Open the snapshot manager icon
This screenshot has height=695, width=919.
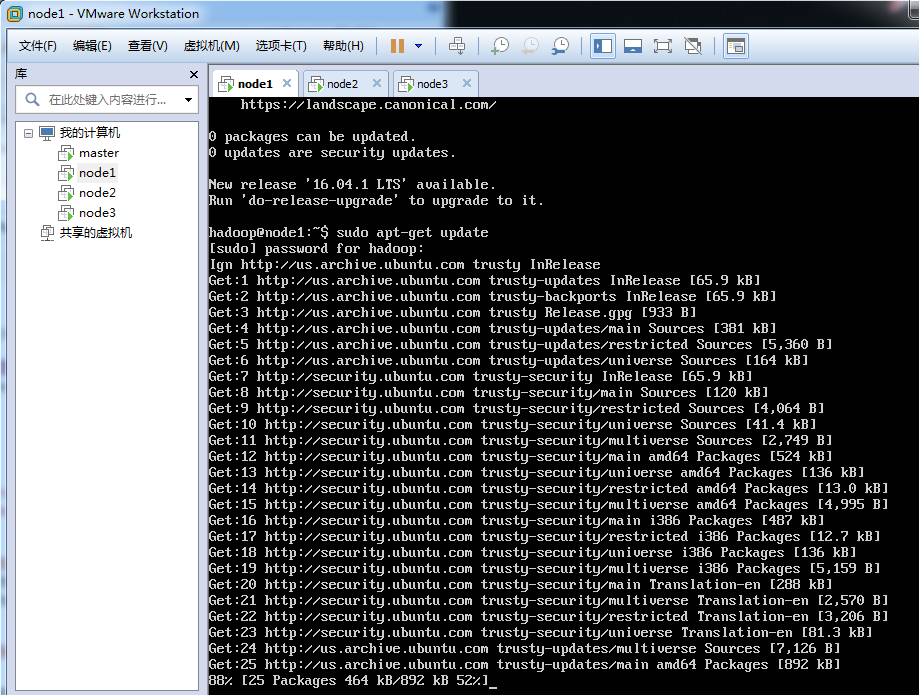pos(560,46)
